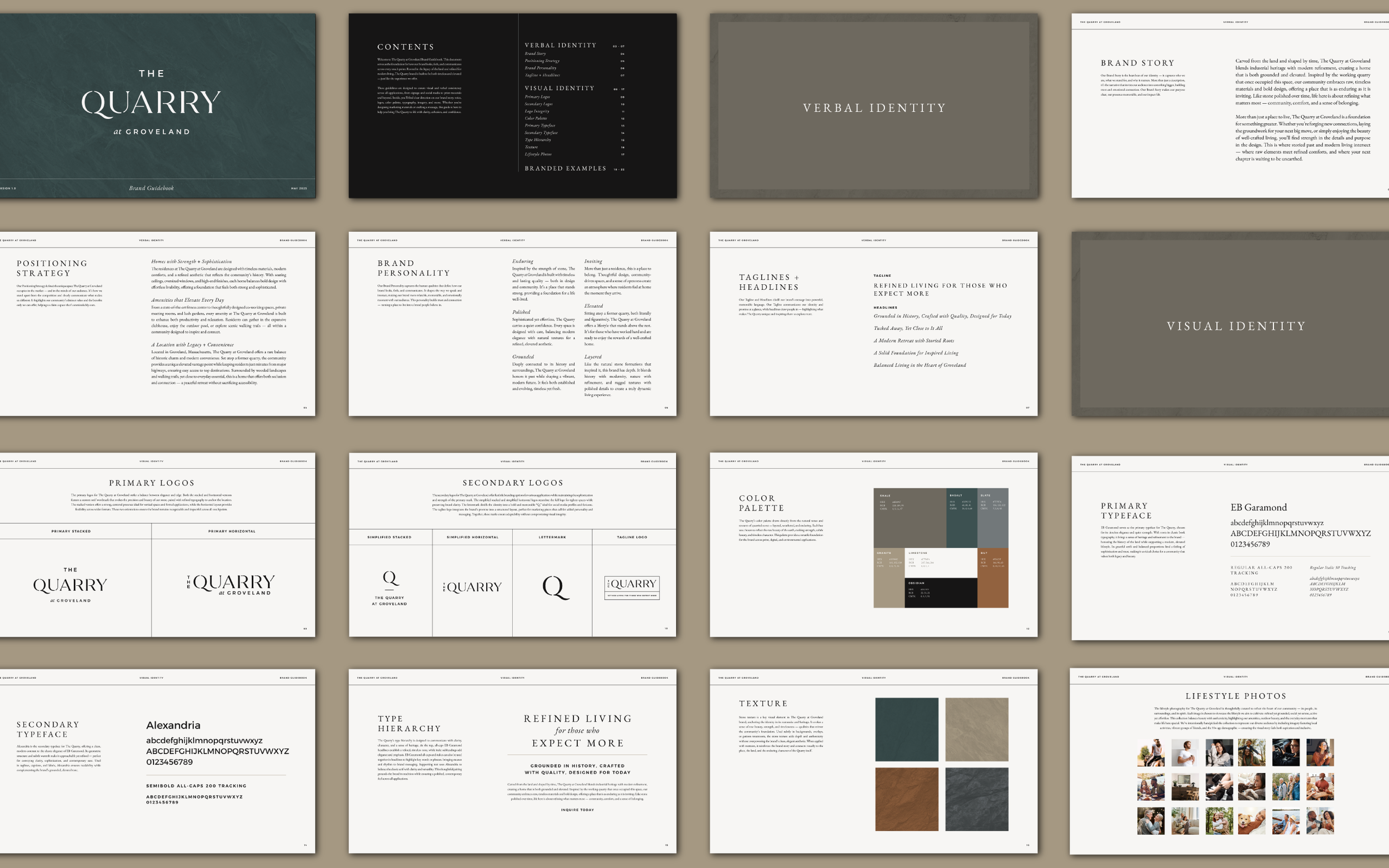Click headline "Balanced Living in the Heart of Groveland"
The image size is (1389, 868).
[920, 365]
